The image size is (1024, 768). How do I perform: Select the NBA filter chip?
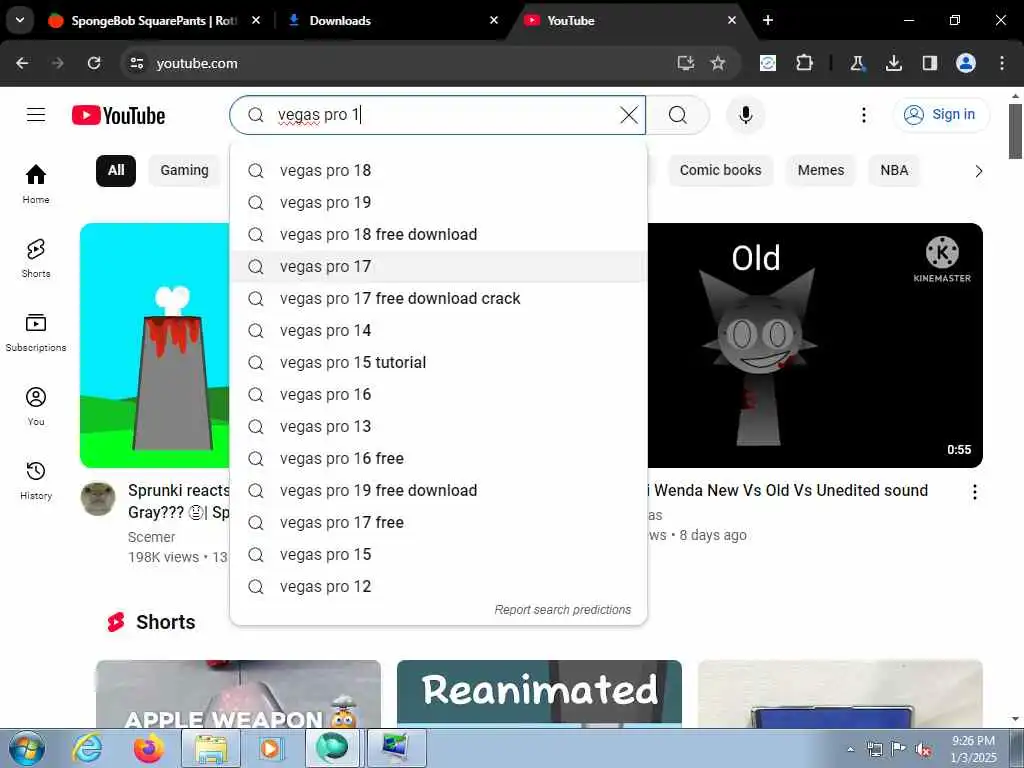pyautogui.click(x=894, y=170)
